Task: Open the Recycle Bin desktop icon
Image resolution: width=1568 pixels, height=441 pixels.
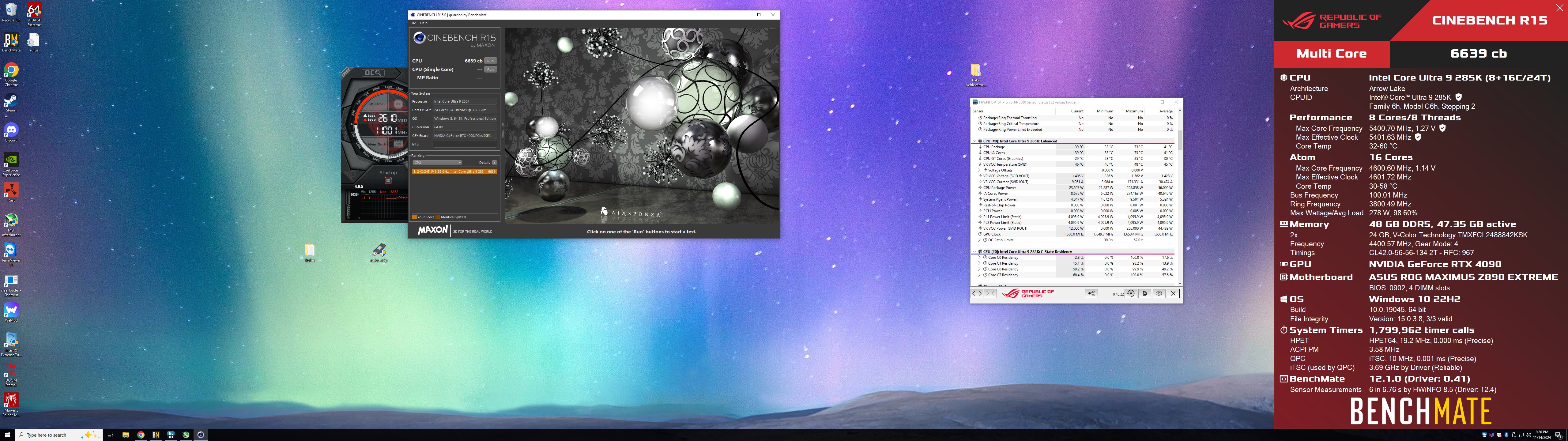Action: [x=11, y=12]
